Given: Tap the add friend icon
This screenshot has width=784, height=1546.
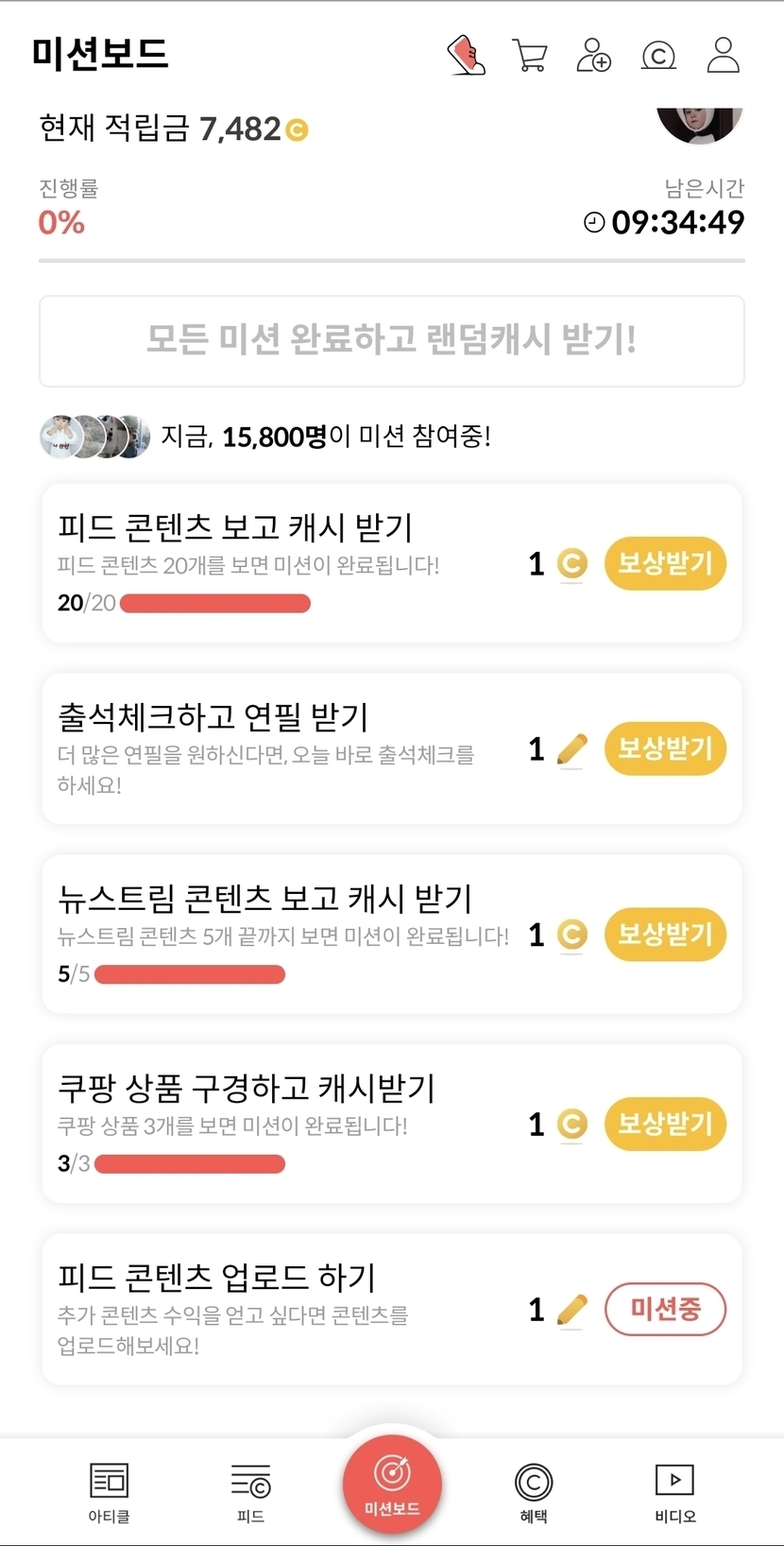Looking at the screenshot, I should (593, 56).
